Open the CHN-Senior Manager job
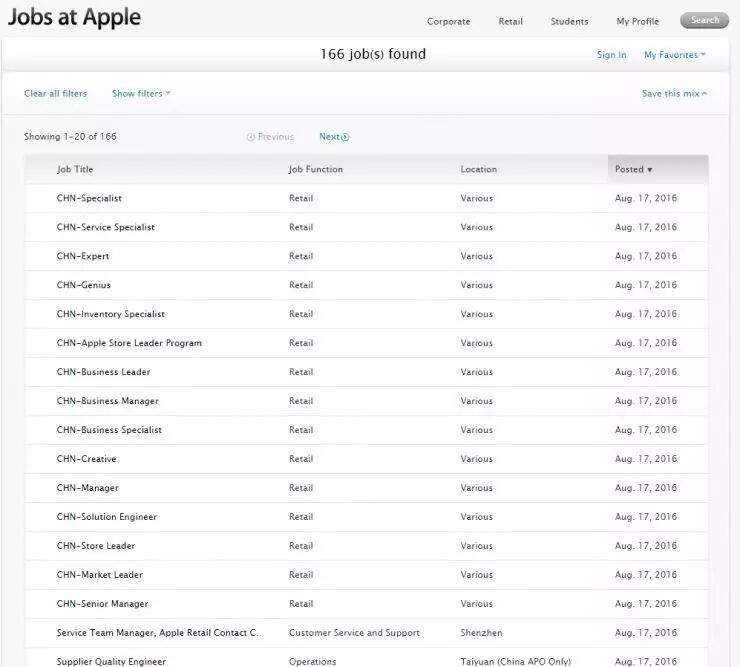Image resolution: width=740 pixels, height=667 pixels. click(x=102, y=604)
